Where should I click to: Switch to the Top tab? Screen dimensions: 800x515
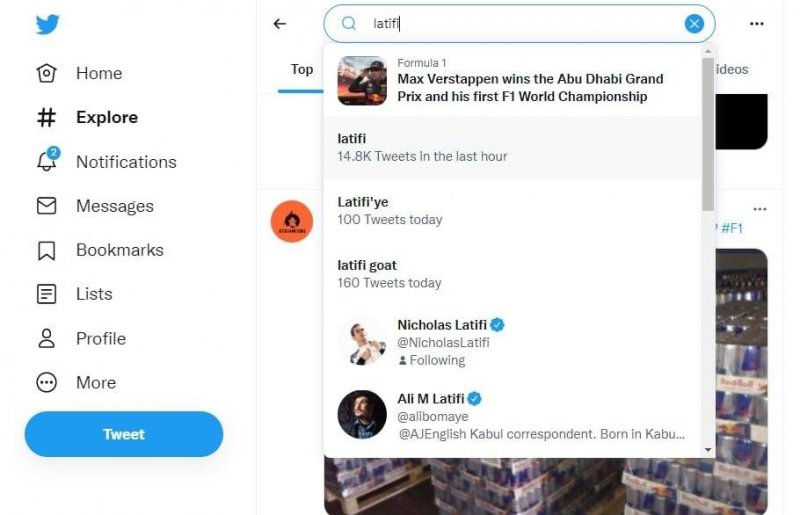(302, 69)
